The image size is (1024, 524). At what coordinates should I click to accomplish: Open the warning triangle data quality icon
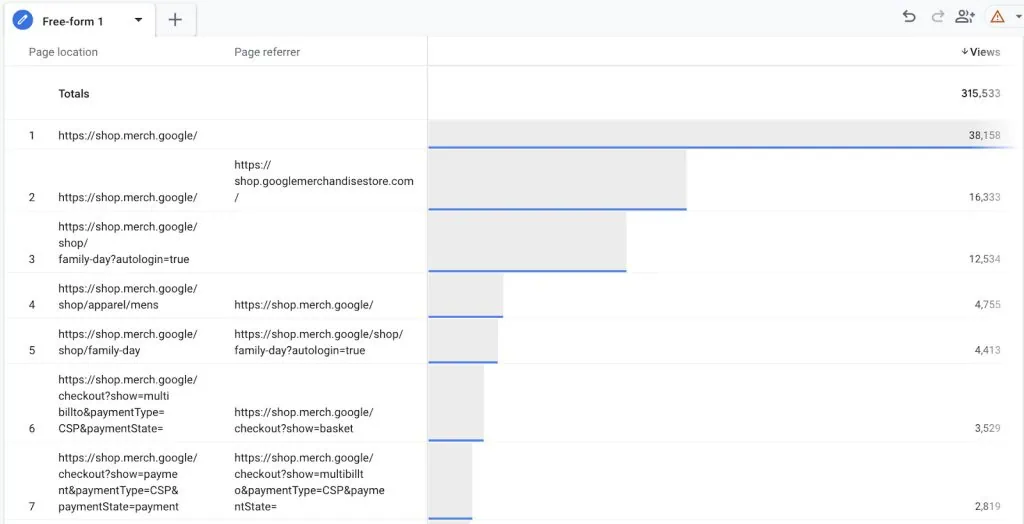coord(997,17)
